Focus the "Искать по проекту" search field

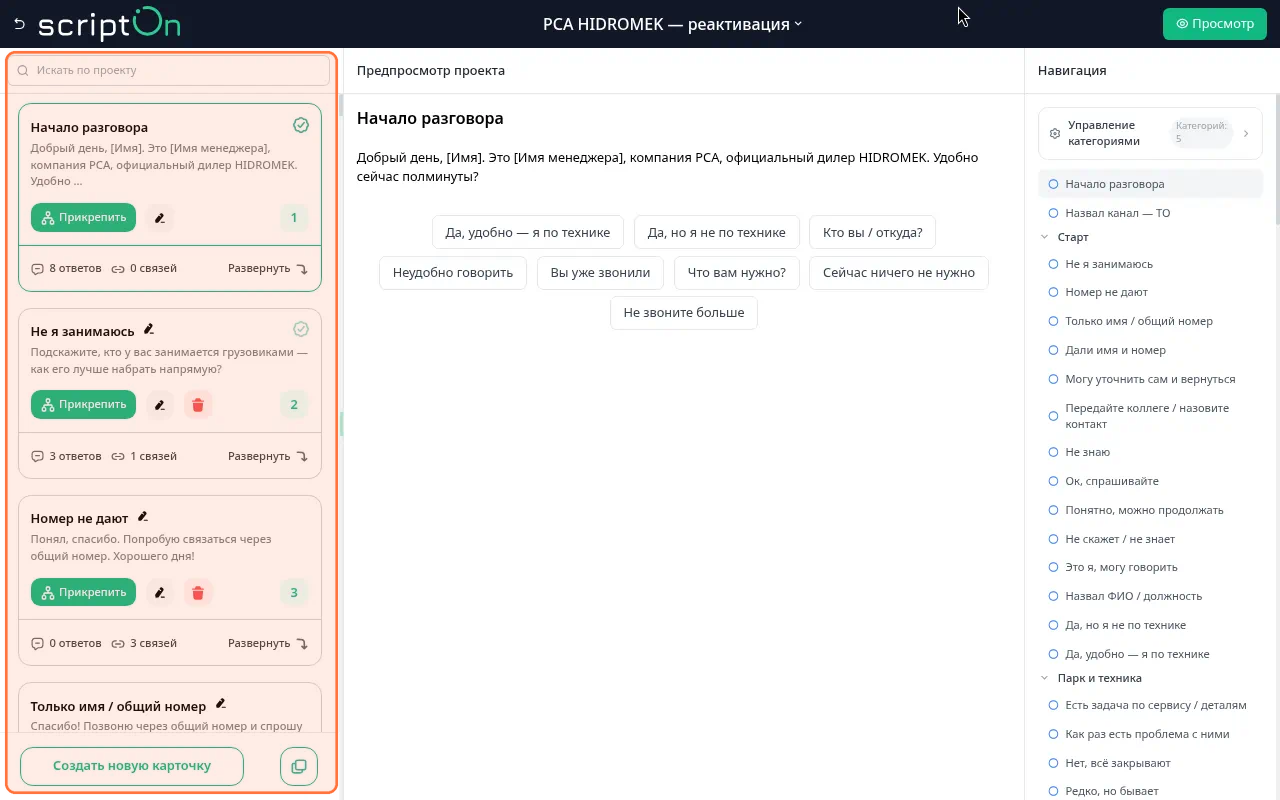(x=169, y=70)
